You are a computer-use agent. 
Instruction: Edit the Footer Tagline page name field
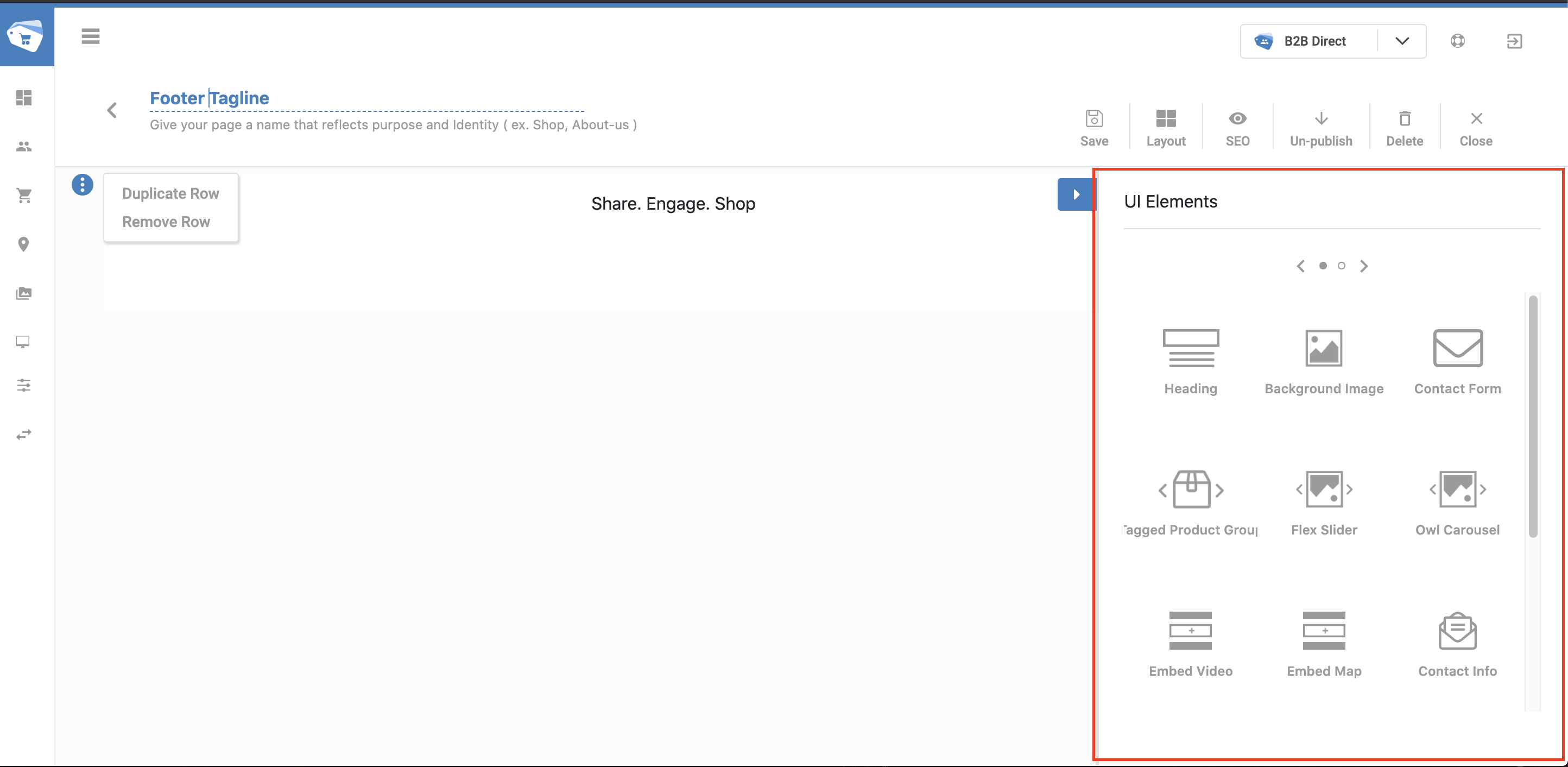pyautogui.click(x=366, y=98)
